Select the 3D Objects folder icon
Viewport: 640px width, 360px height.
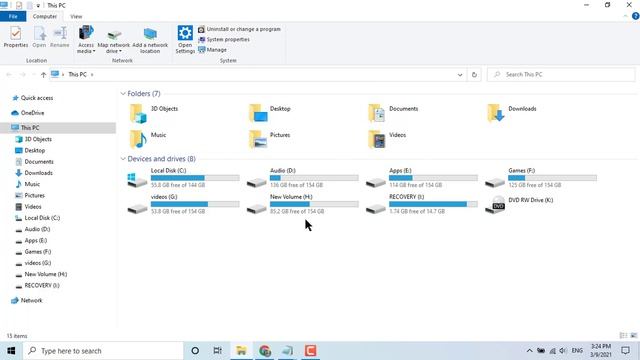[138, 113]
